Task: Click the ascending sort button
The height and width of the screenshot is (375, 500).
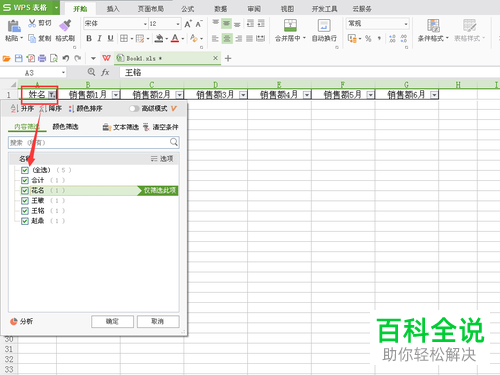Action: [x=22, y=109]
